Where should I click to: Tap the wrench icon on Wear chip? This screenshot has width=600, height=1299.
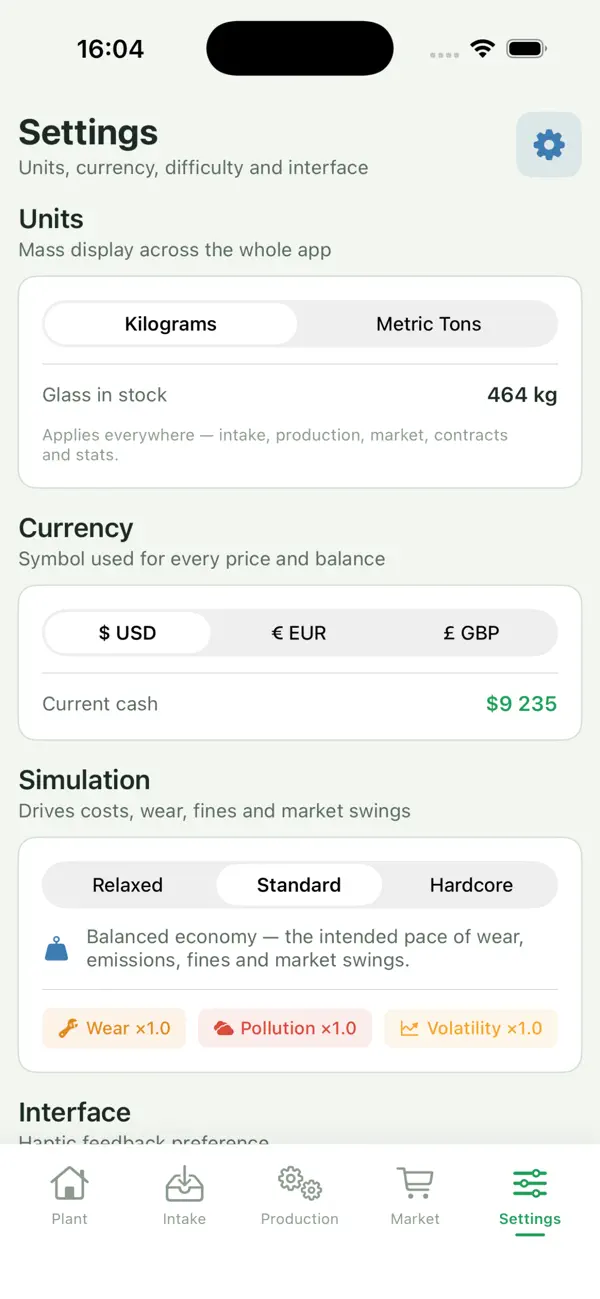pyautogui.click(x=68, y=1028)
